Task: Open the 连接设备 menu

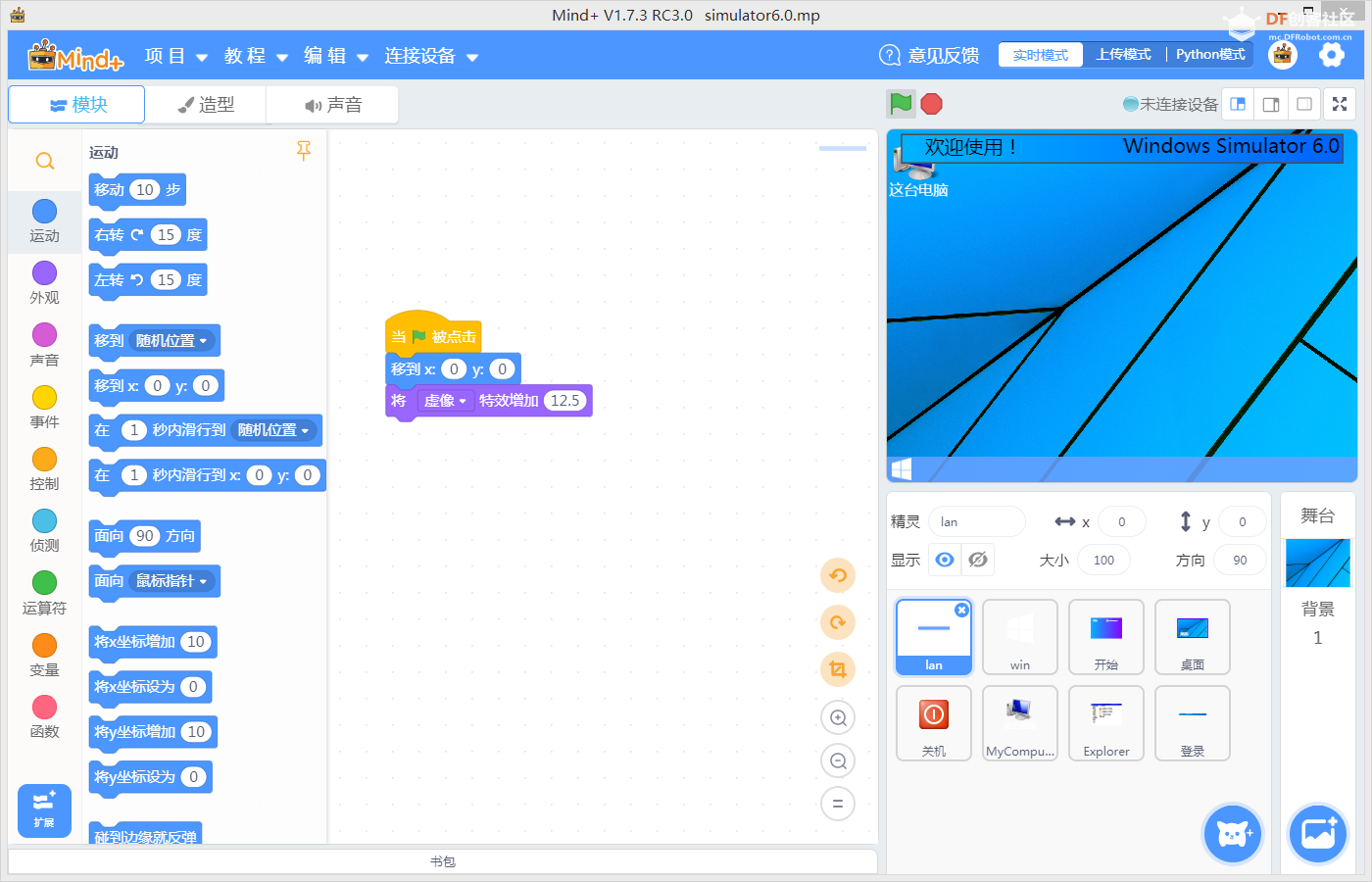Action: [x=431, y=56]
